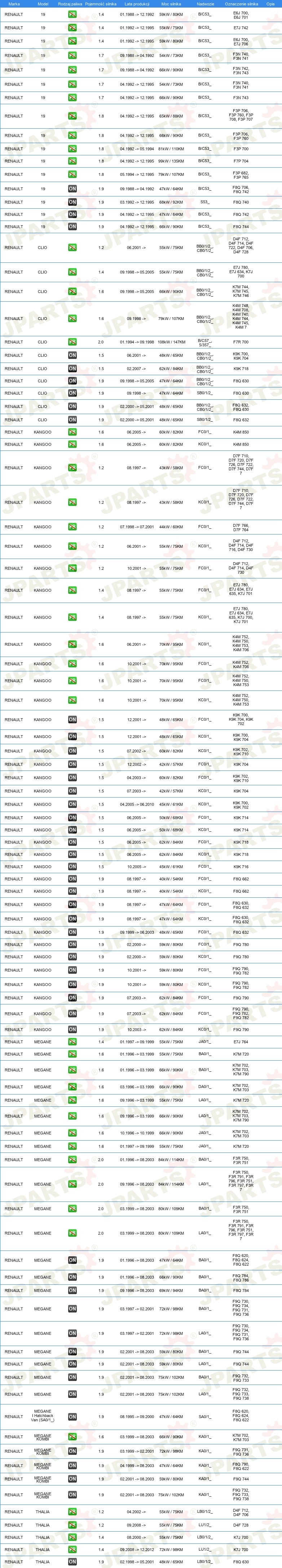Click the diesel ON icon in Renault 19 F8Q 744 row
Viewport: 282px width, 1568px height.
coord(72,226)
